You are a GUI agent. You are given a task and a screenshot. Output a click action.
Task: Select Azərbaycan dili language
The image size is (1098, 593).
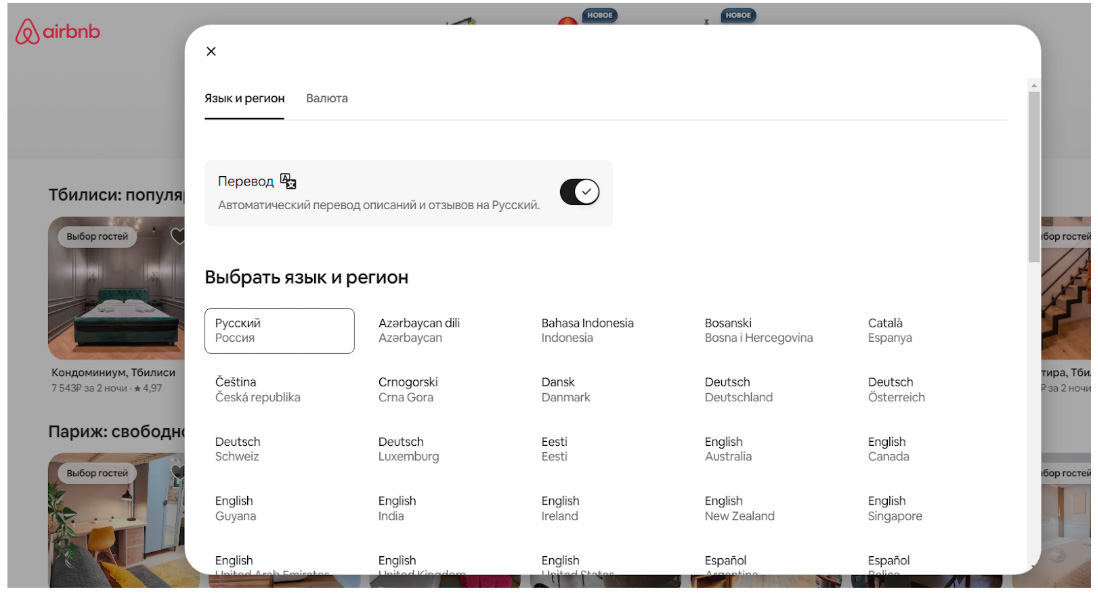coord(419,331)
